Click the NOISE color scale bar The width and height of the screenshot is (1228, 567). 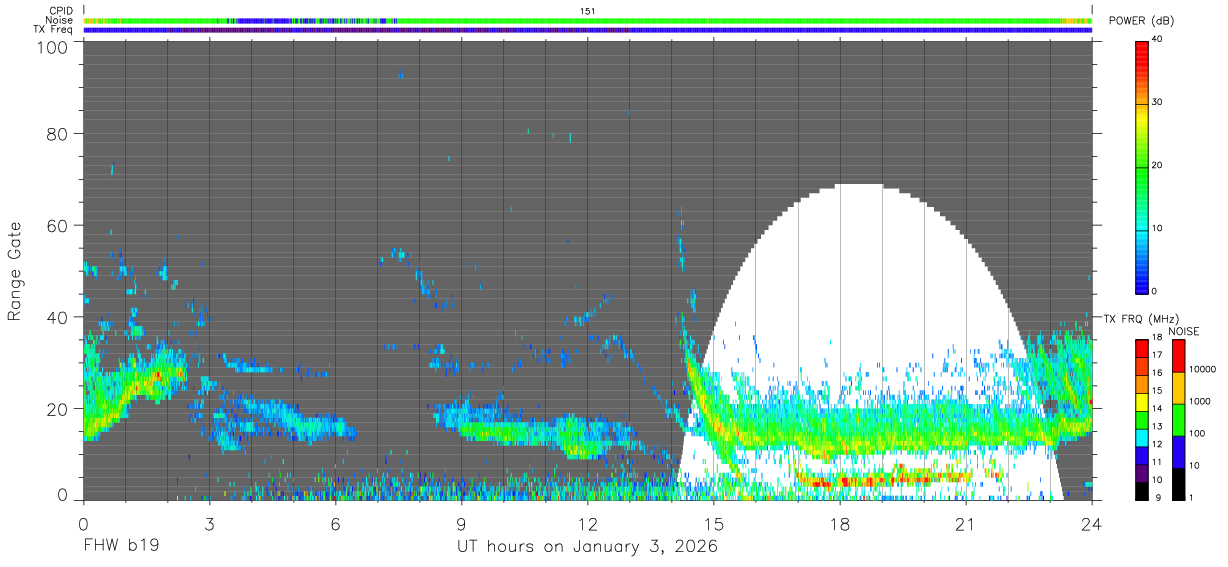(x=1178, y=420)
